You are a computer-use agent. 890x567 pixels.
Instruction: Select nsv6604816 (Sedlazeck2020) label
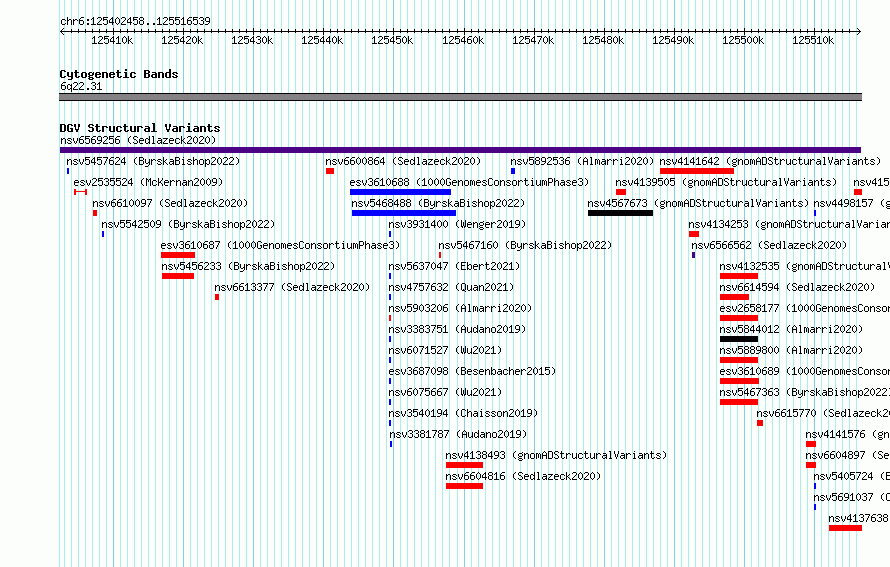(x=523, y=476)
